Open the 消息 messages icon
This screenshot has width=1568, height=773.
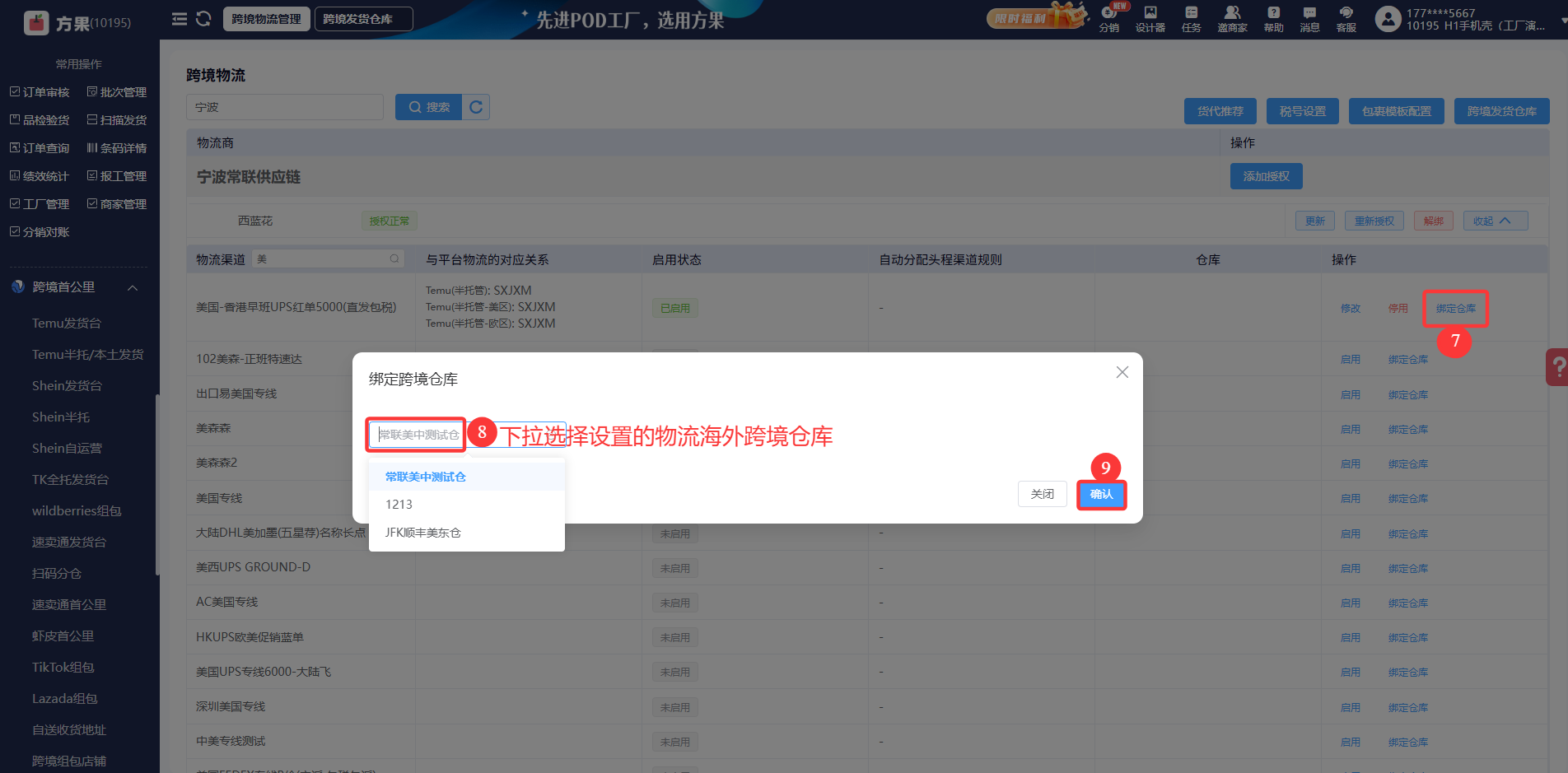point(1310,19)
